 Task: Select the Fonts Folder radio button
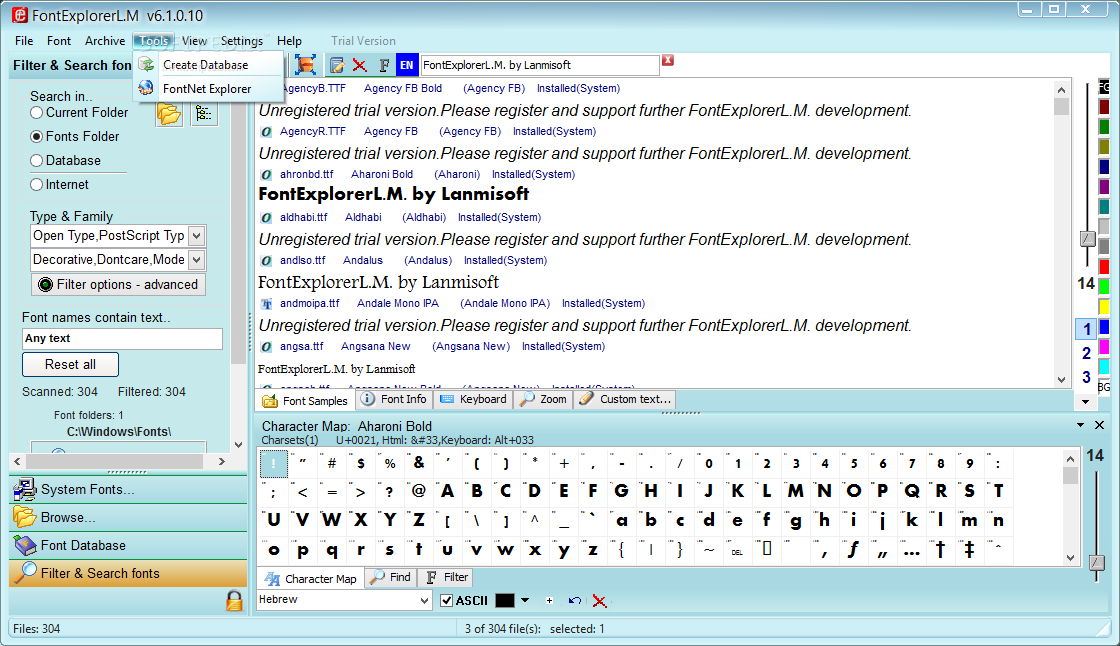[x=36, y=136]
